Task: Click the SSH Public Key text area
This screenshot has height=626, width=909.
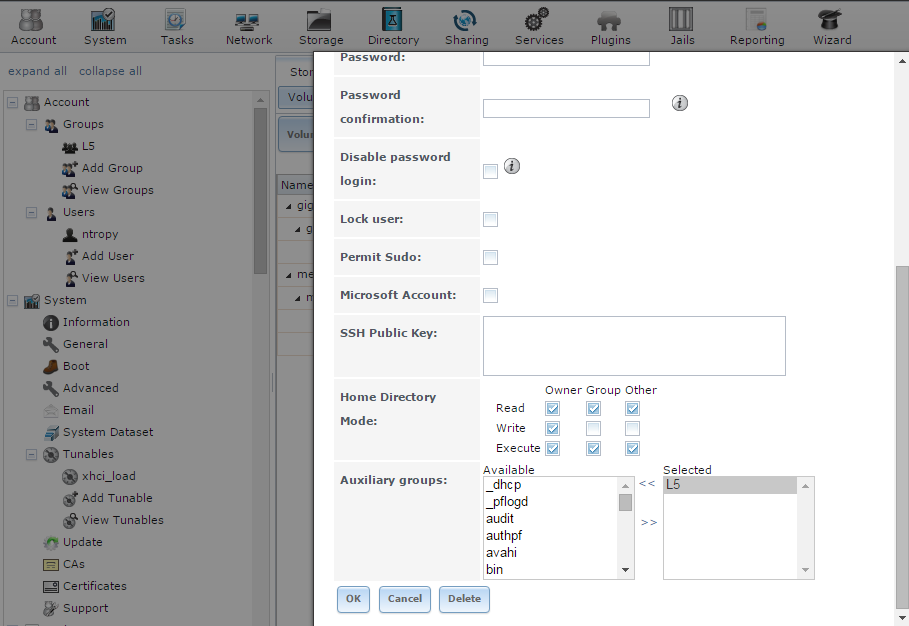Action: click(x=634, y=347)
